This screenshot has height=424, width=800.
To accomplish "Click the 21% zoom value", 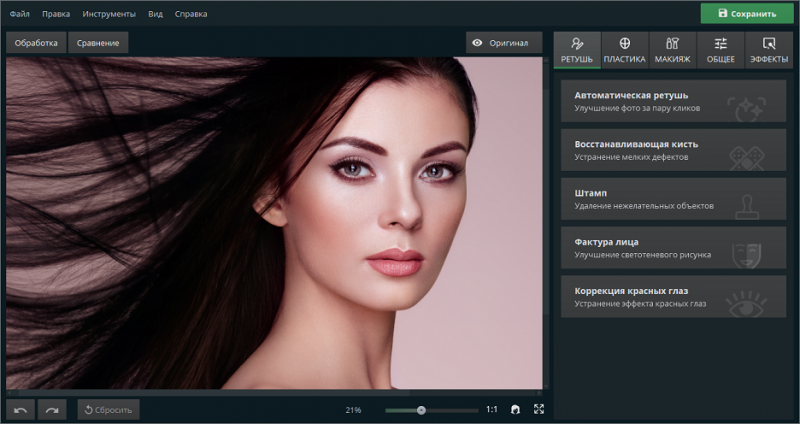I will click(x=353, y=410).
